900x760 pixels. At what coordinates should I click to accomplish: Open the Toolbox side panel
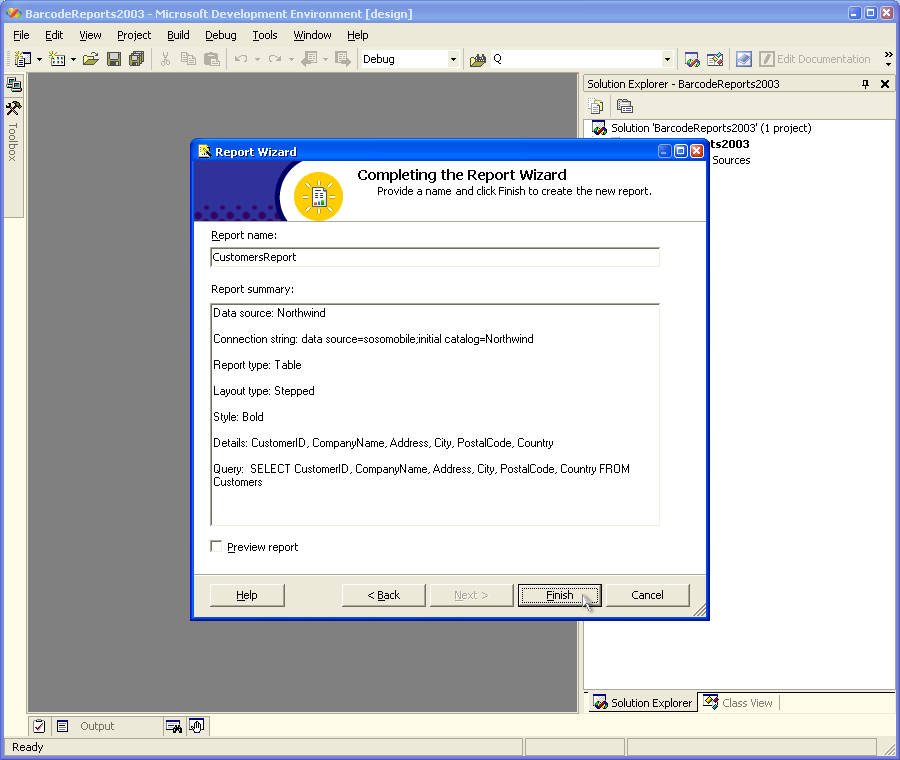(x=13, y=132)
